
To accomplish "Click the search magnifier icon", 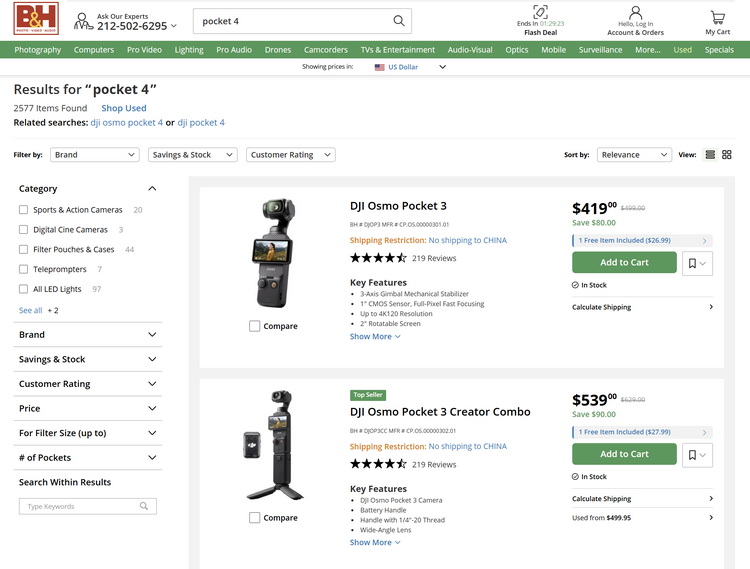I will 398,21.
